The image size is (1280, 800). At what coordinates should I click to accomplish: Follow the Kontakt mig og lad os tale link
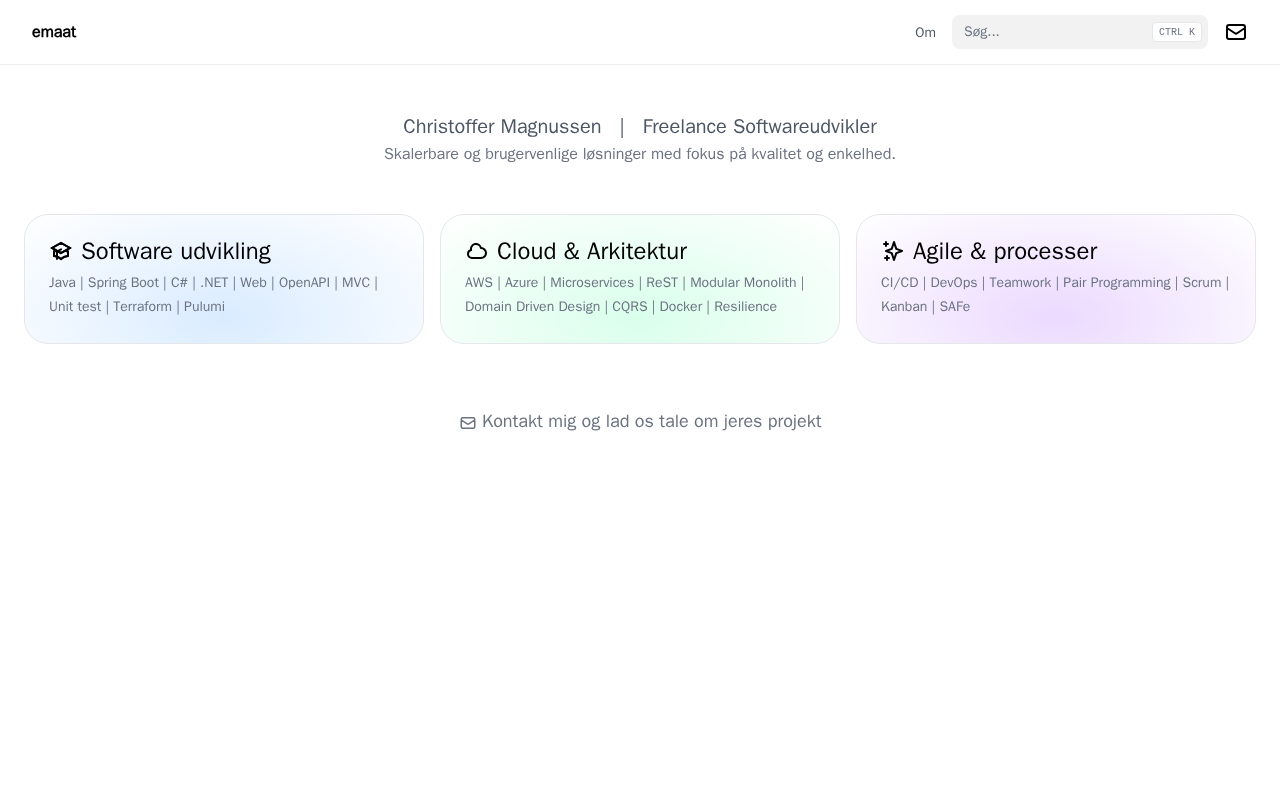coord(651,422)
